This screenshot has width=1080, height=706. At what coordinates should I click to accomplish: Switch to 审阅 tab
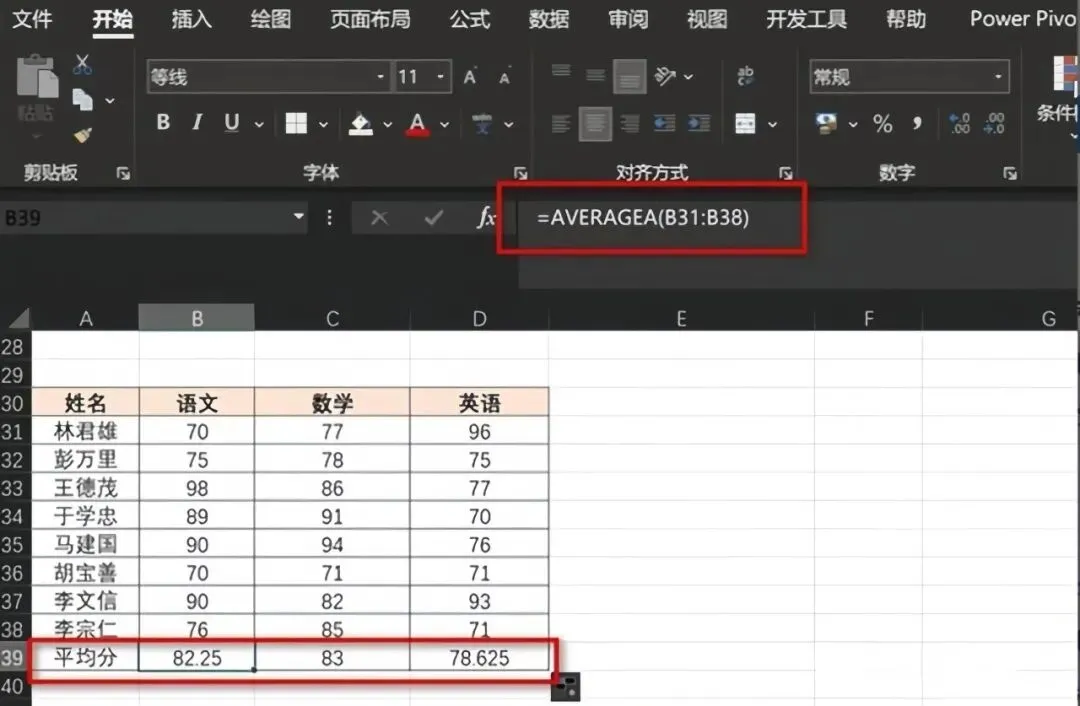628,19
